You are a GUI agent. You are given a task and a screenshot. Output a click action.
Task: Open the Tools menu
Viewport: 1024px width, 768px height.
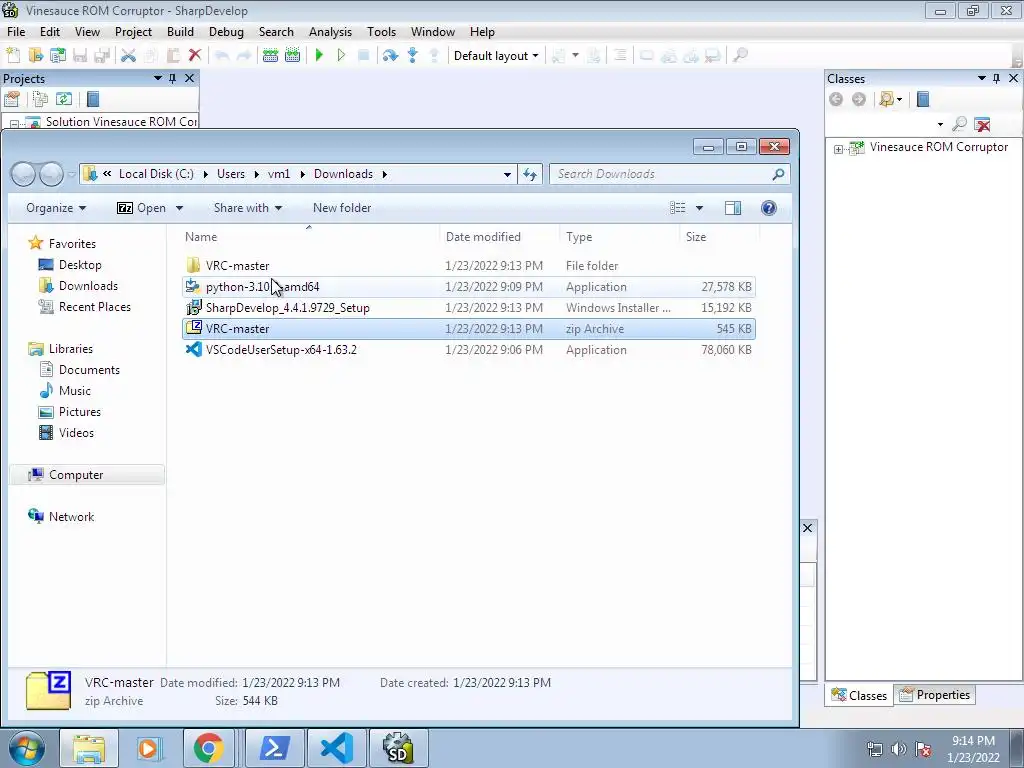pos(381,32)
